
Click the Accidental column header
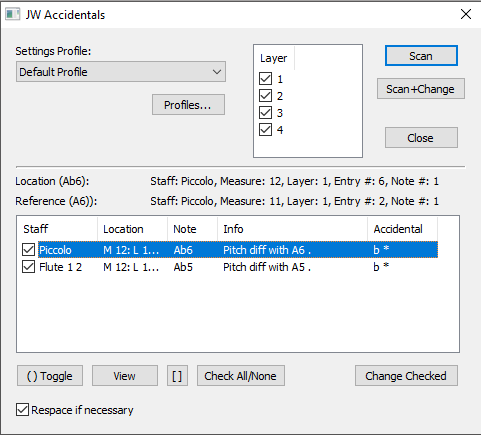tap(402, 229)
